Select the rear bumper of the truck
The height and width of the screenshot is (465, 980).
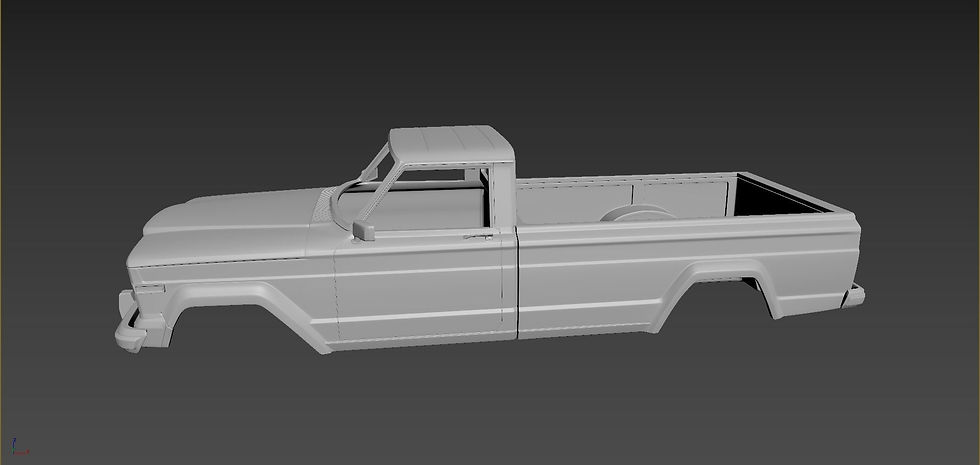coord(853,296)
